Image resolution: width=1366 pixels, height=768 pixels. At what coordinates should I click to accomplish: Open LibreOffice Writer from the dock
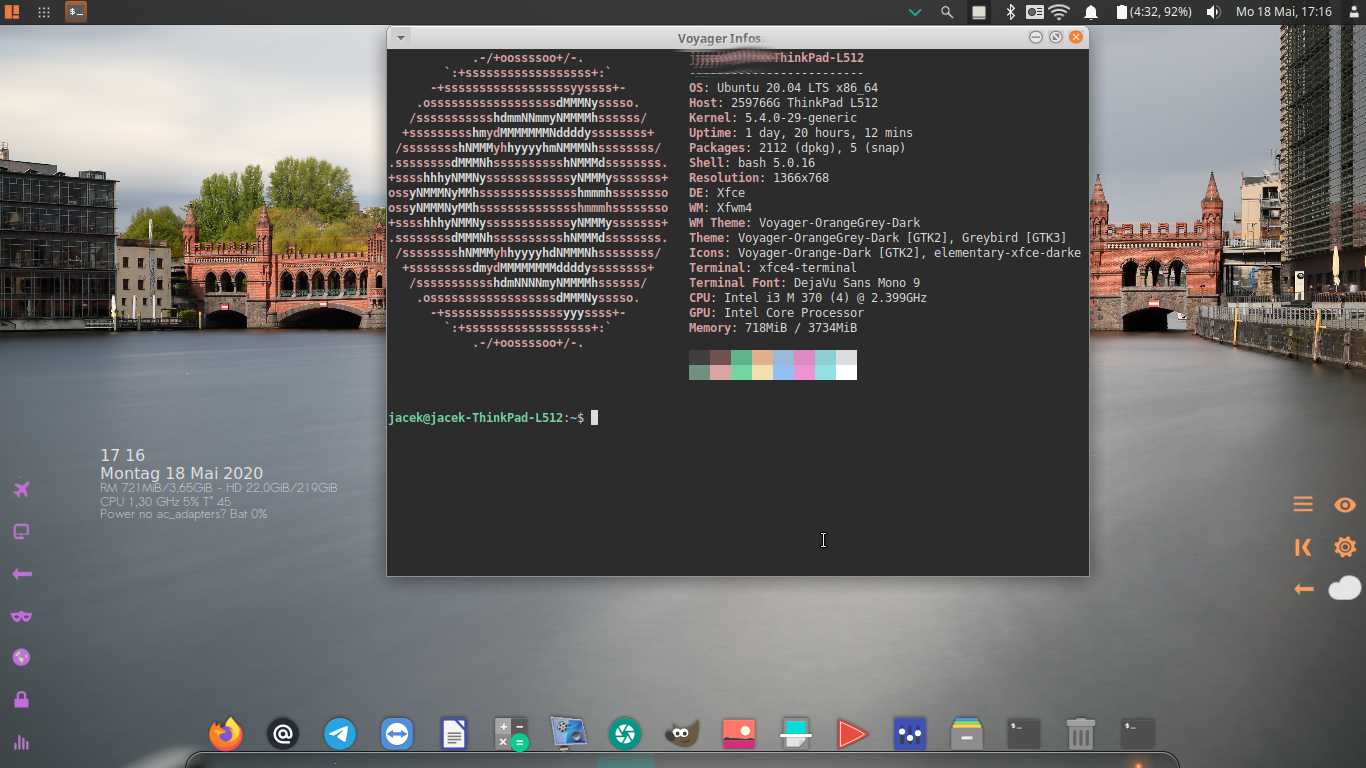[x=454, y=734]
